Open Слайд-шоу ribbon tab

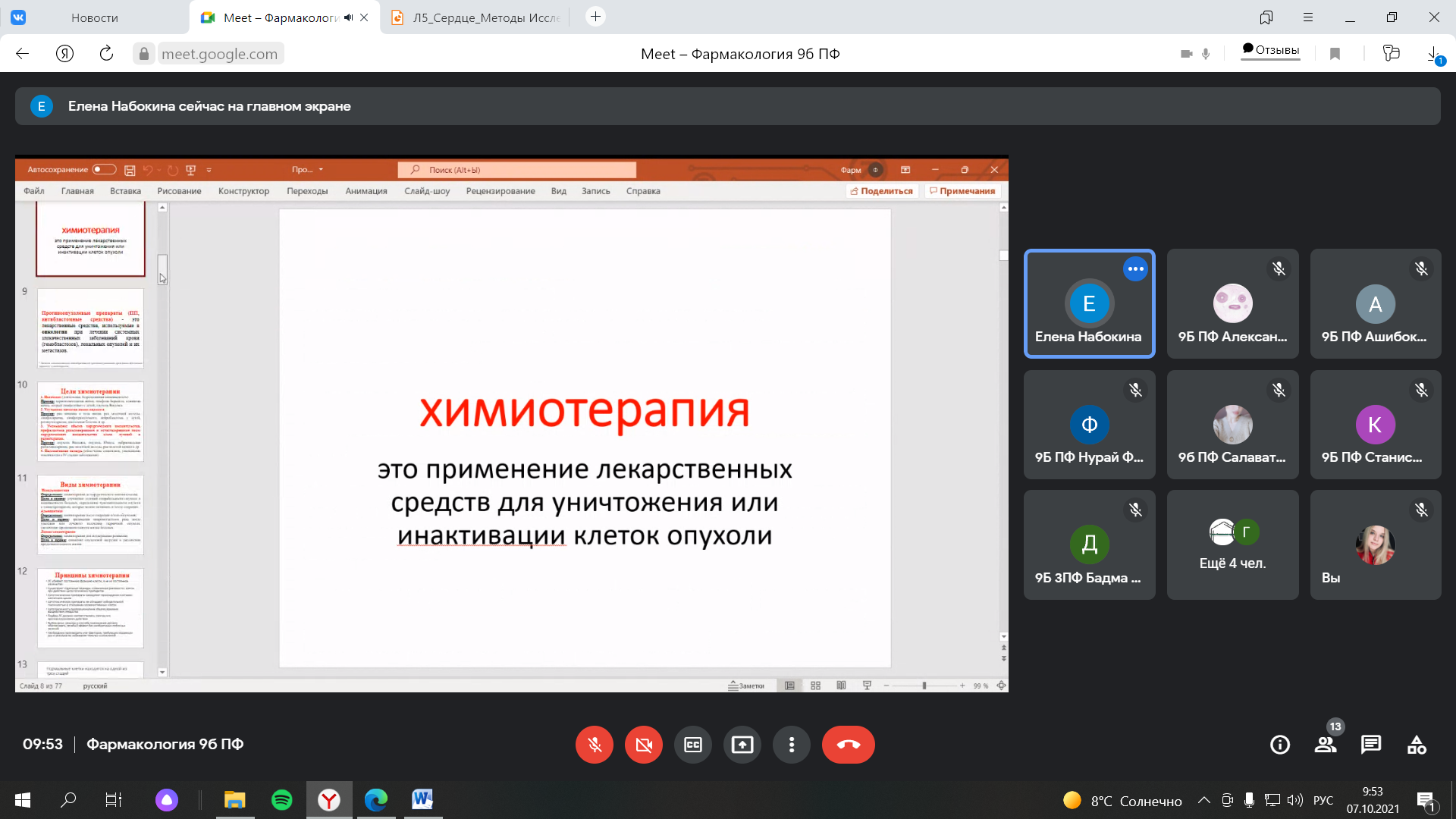pos(427,191)
